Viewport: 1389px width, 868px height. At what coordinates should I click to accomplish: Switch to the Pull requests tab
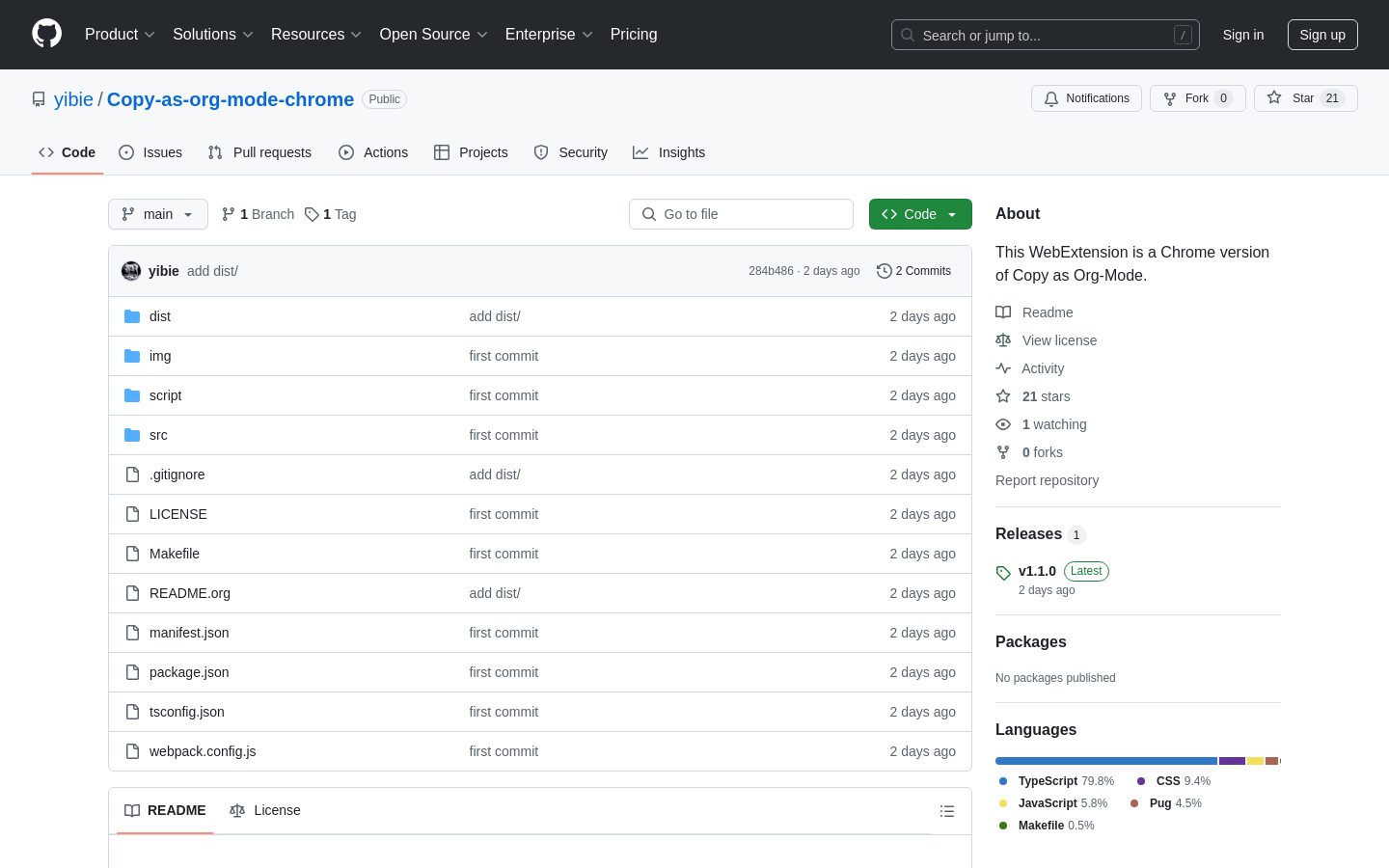(x=259, y=152)
